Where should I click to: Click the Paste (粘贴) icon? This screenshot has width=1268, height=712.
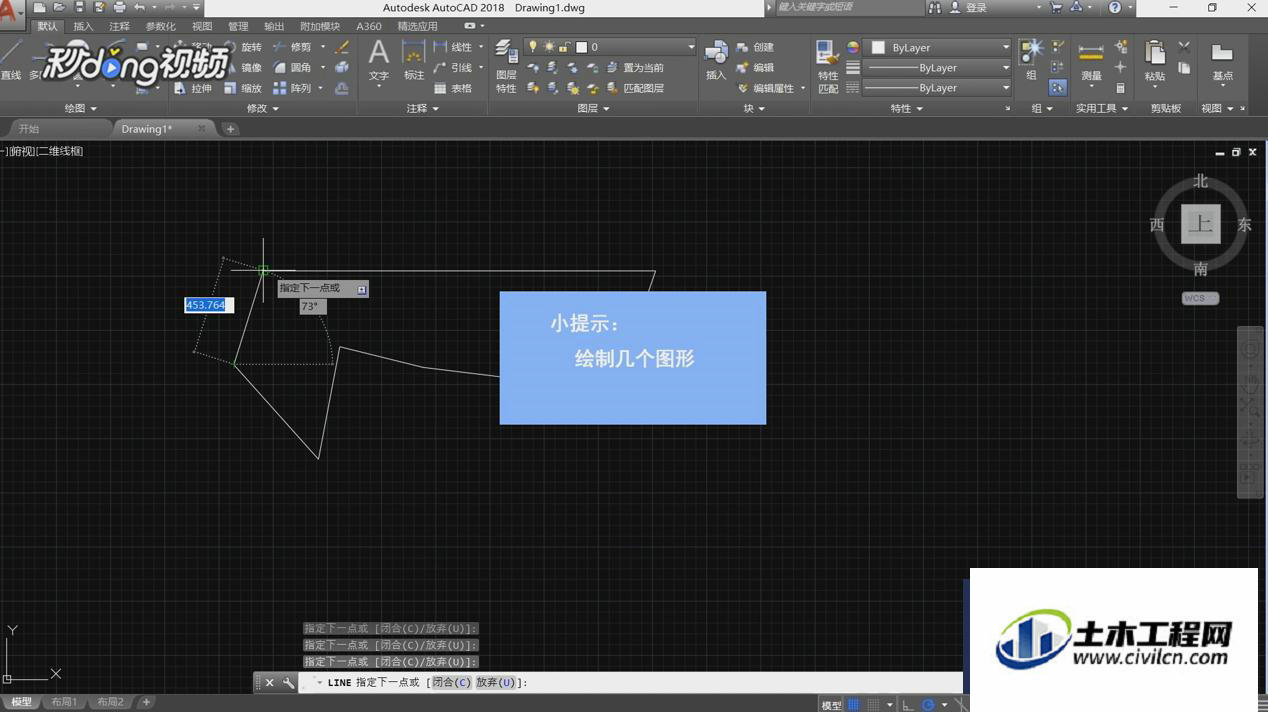1155,60
